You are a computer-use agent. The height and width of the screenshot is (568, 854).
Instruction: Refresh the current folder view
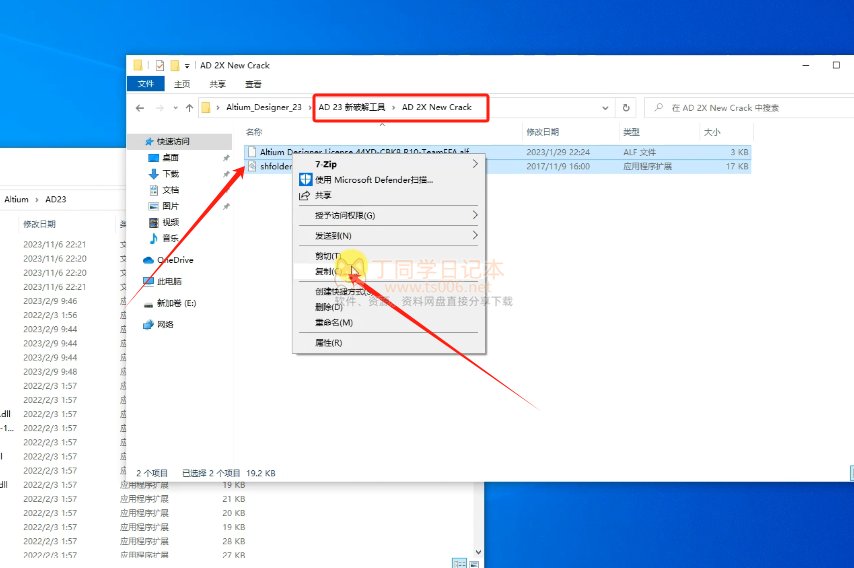(x=626, y=107)
